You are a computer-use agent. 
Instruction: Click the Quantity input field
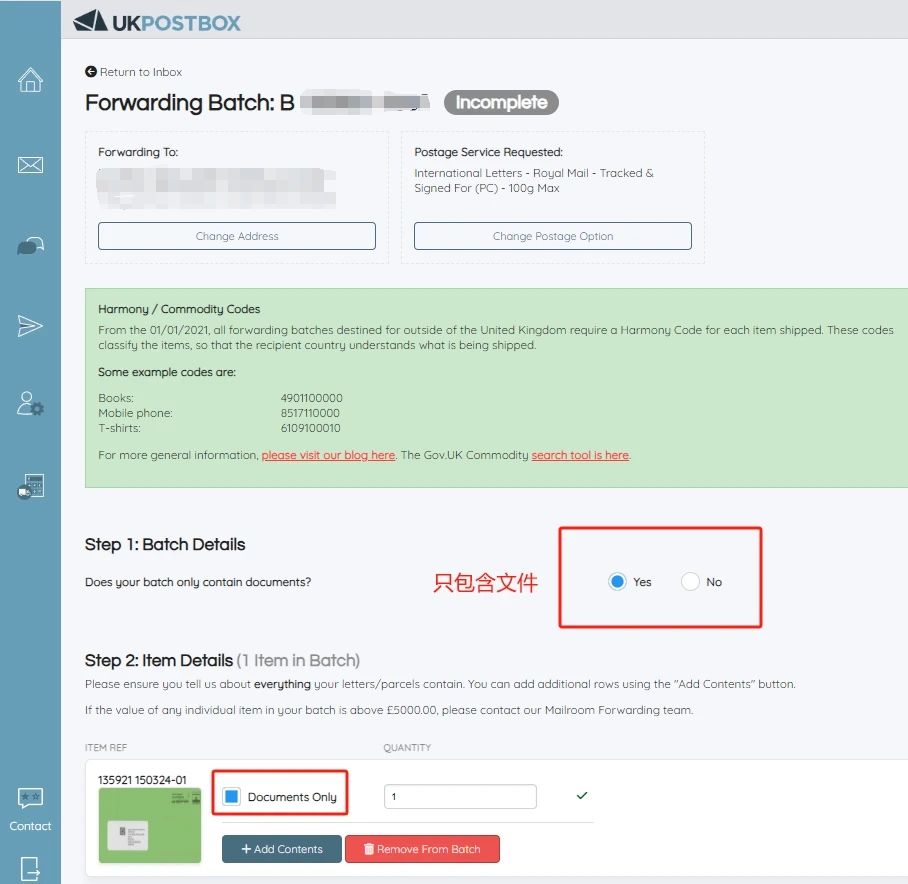(x=460, y=797)
